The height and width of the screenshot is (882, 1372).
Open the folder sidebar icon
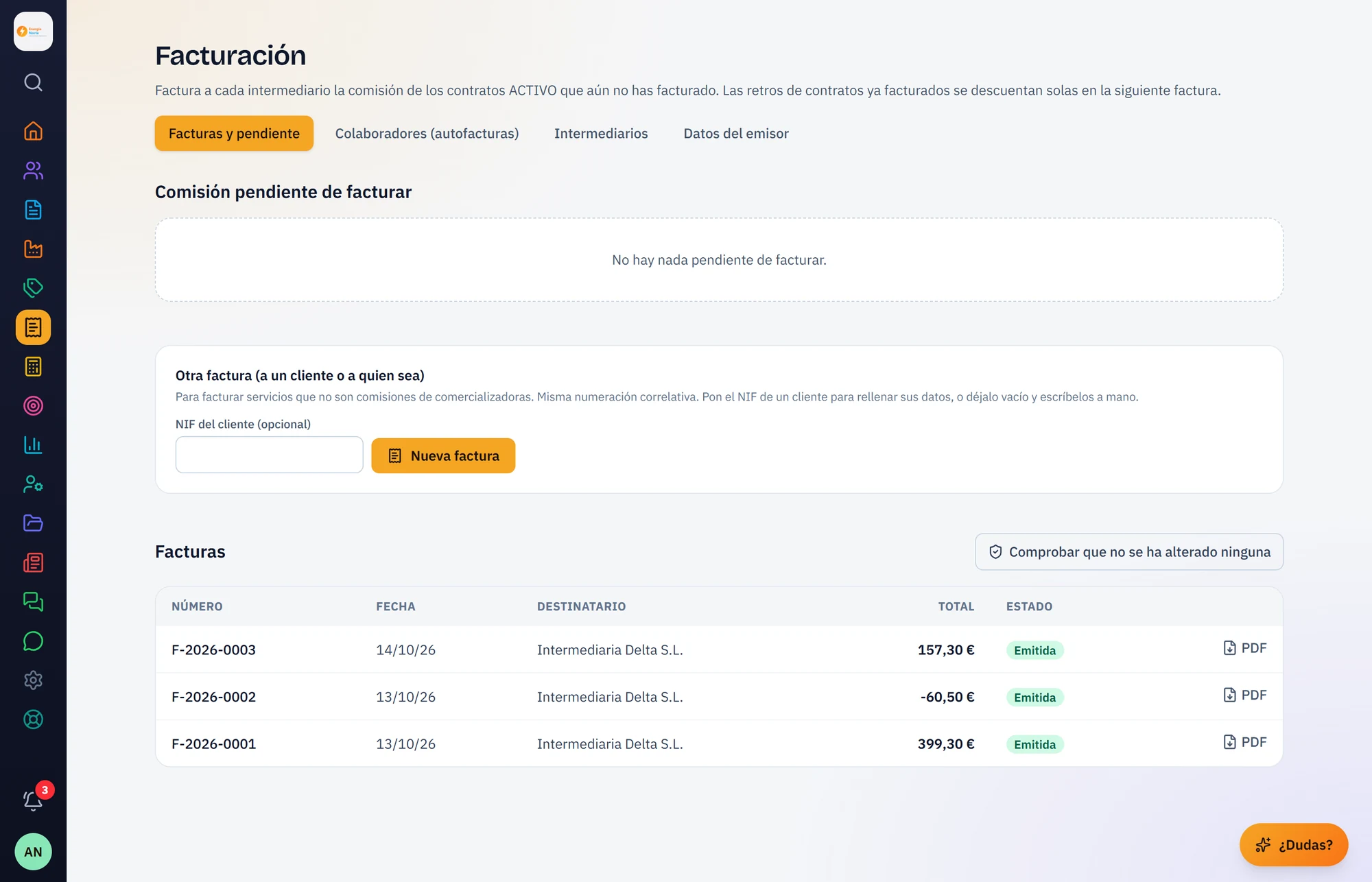click(33, 523)
